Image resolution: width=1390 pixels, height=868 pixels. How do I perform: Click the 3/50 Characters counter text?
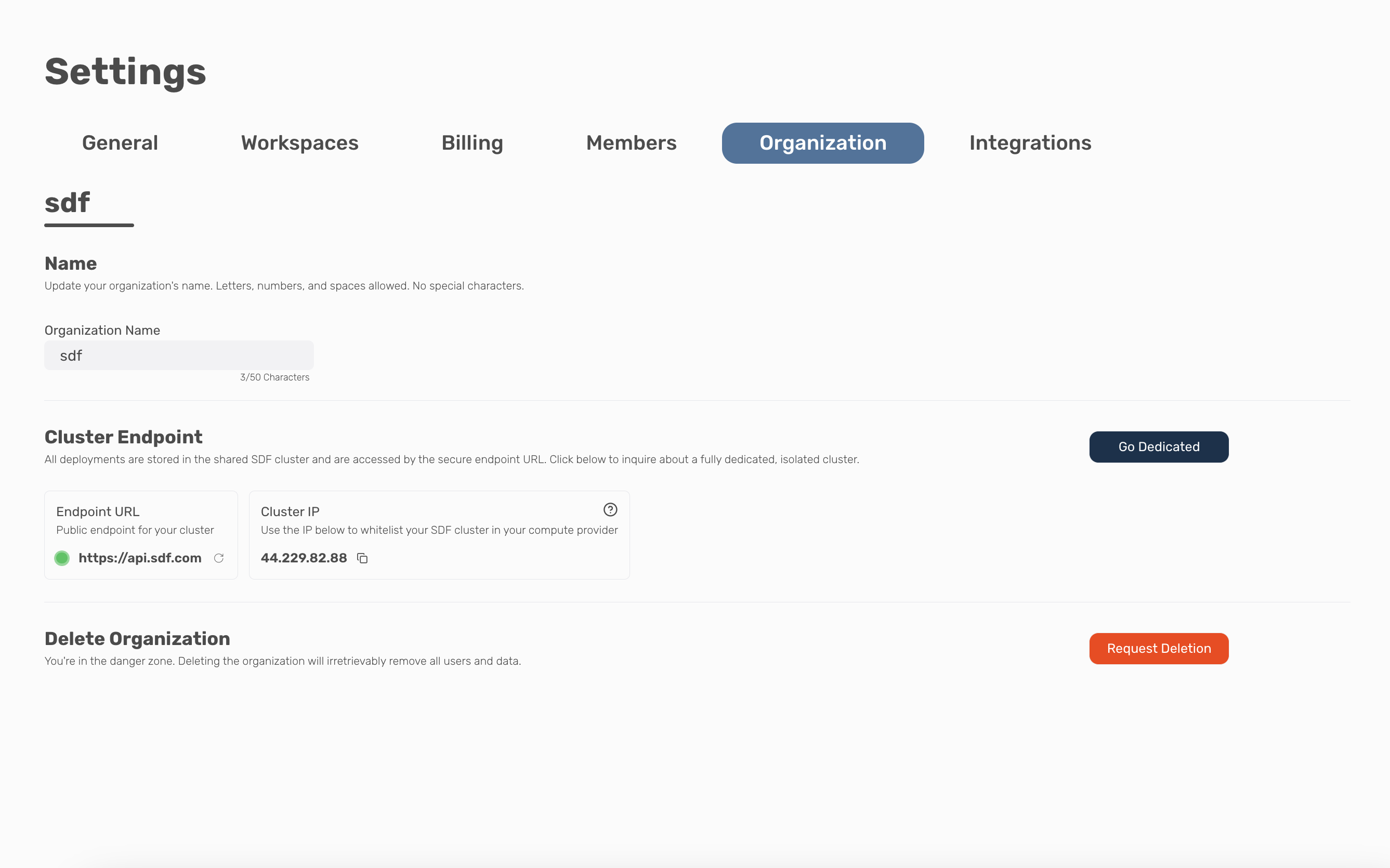(274, 377)
